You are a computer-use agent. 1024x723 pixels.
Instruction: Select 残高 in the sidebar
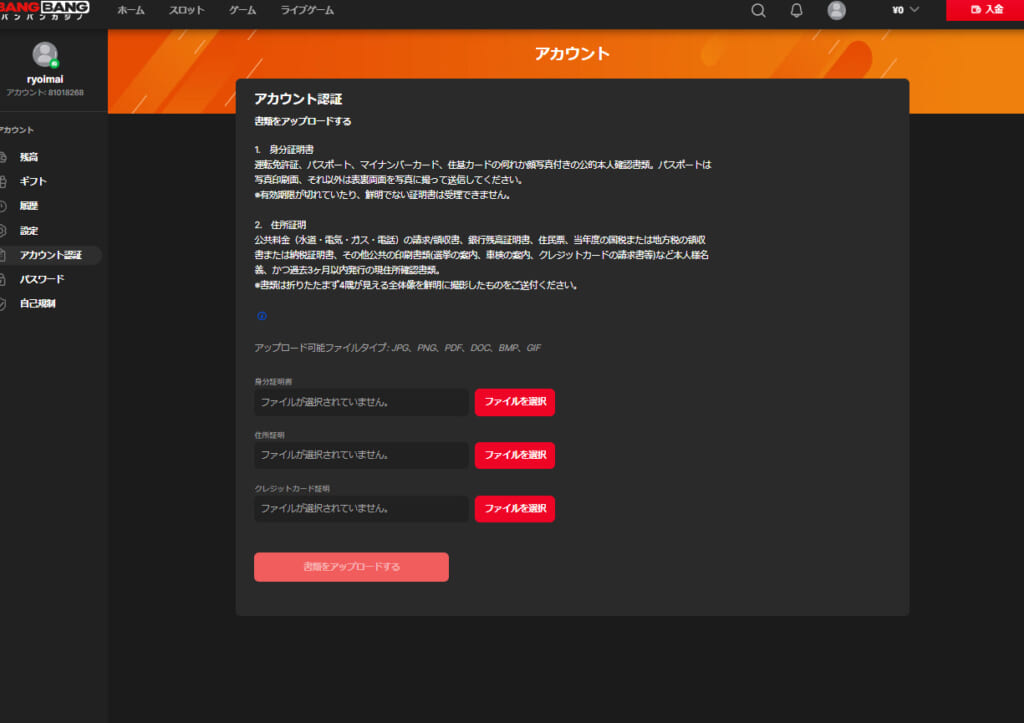coord(29,157)
